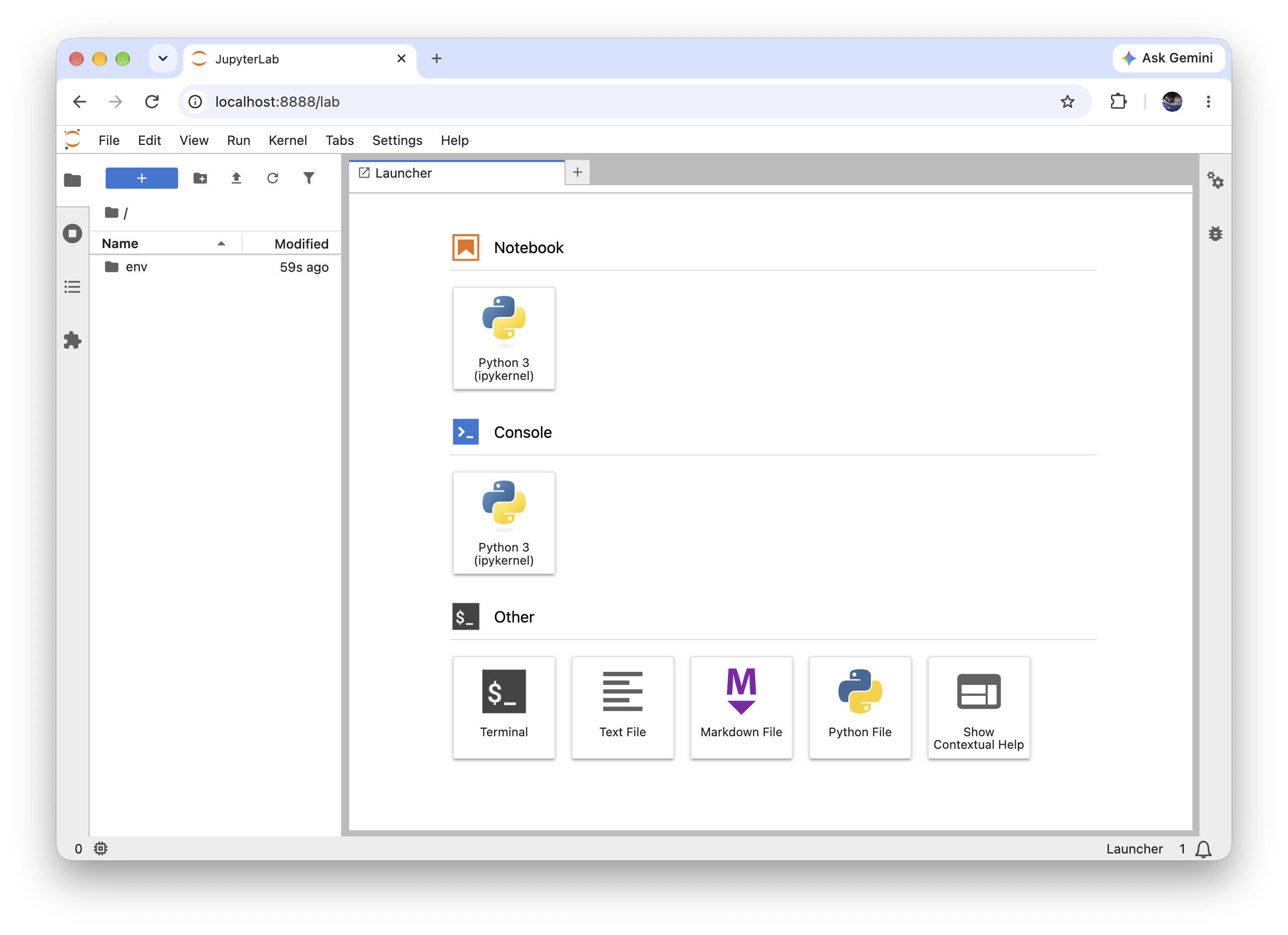This screenshot has width=1288, height=935.
Task: Open the Table of Contents panel
Action: 72,287
